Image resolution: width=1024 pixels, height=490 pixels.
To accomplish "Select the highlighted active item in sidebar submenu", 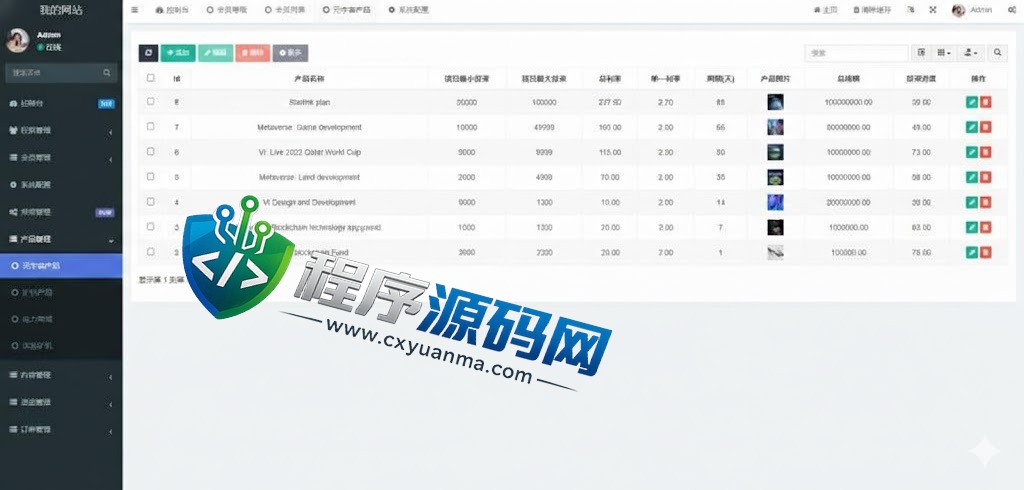I will 61,266.
